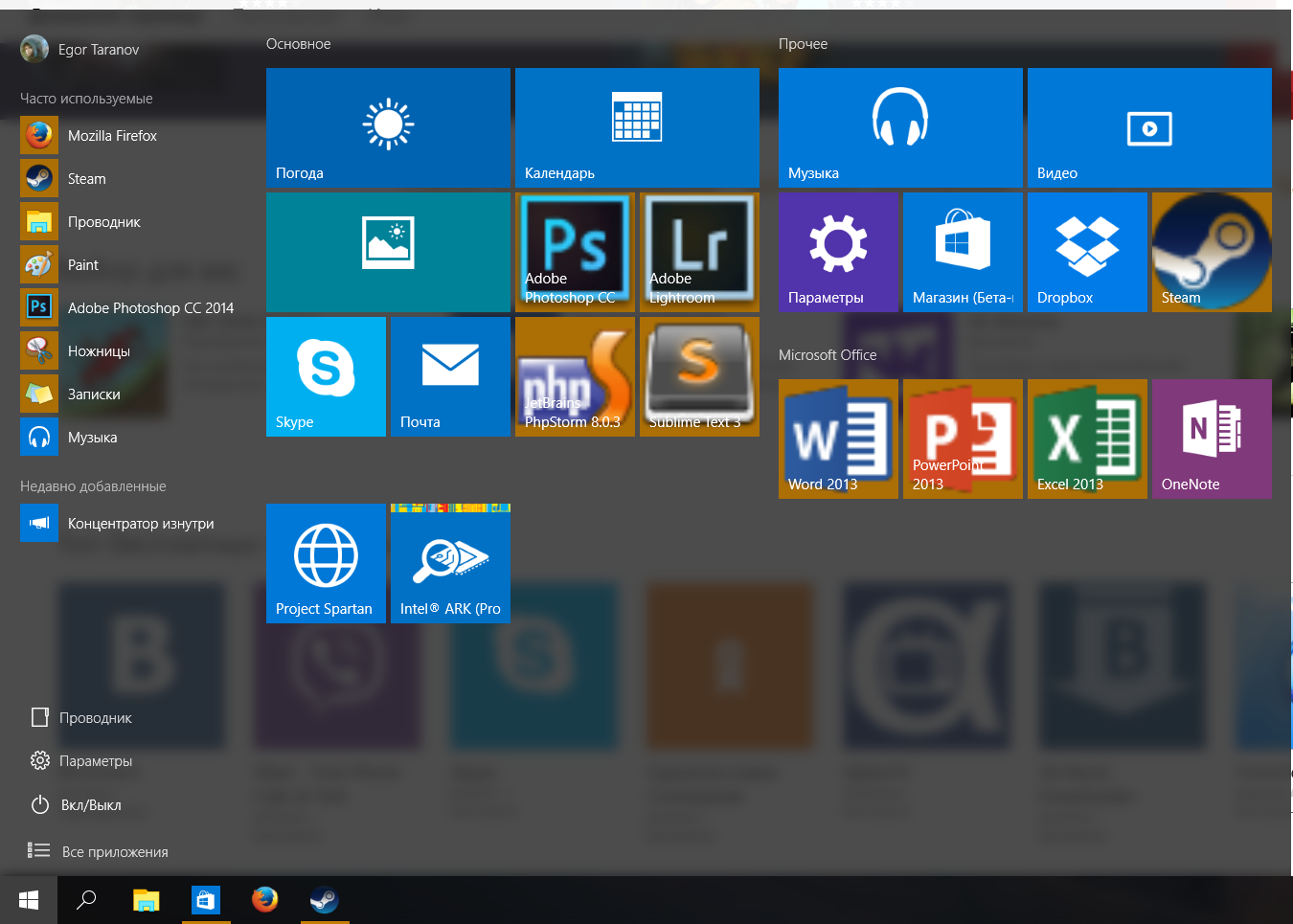Open File Explorer from the taskbar
1293x924 pixels.
pos(146,900)
